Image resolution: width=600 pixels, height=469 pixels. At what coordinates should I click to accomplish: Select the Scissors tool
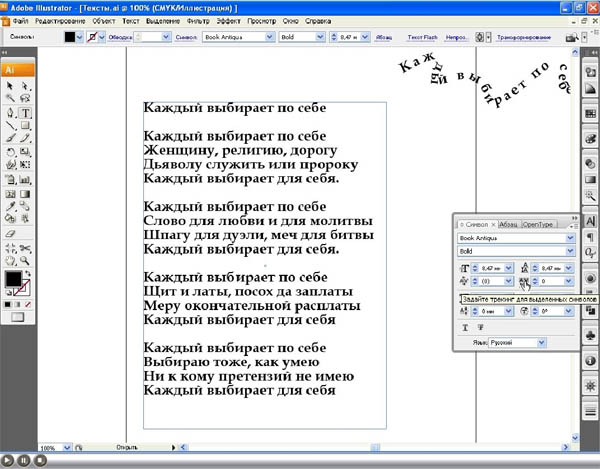tap(25, 245)
